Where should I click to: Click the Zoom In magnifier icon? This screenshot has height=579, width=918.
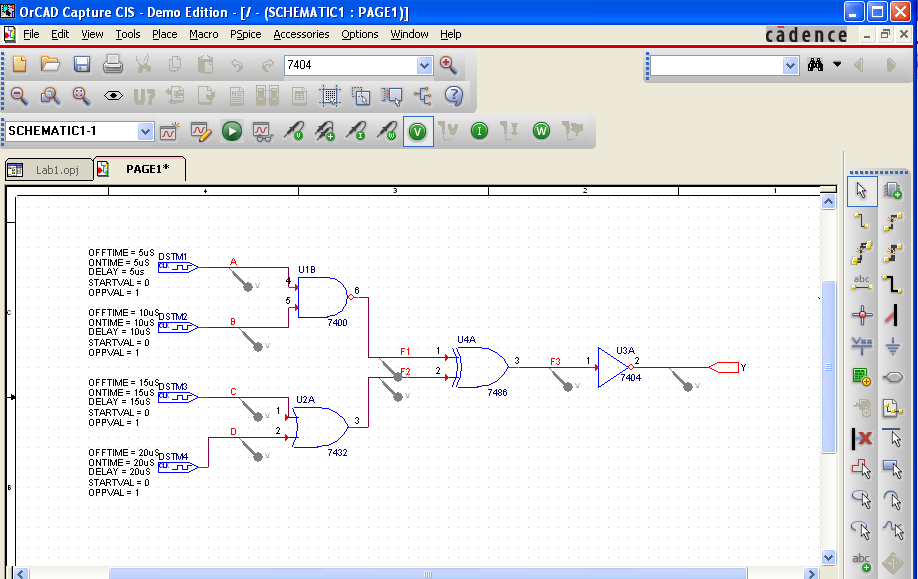pyautogui.click(x=448, y=64)
